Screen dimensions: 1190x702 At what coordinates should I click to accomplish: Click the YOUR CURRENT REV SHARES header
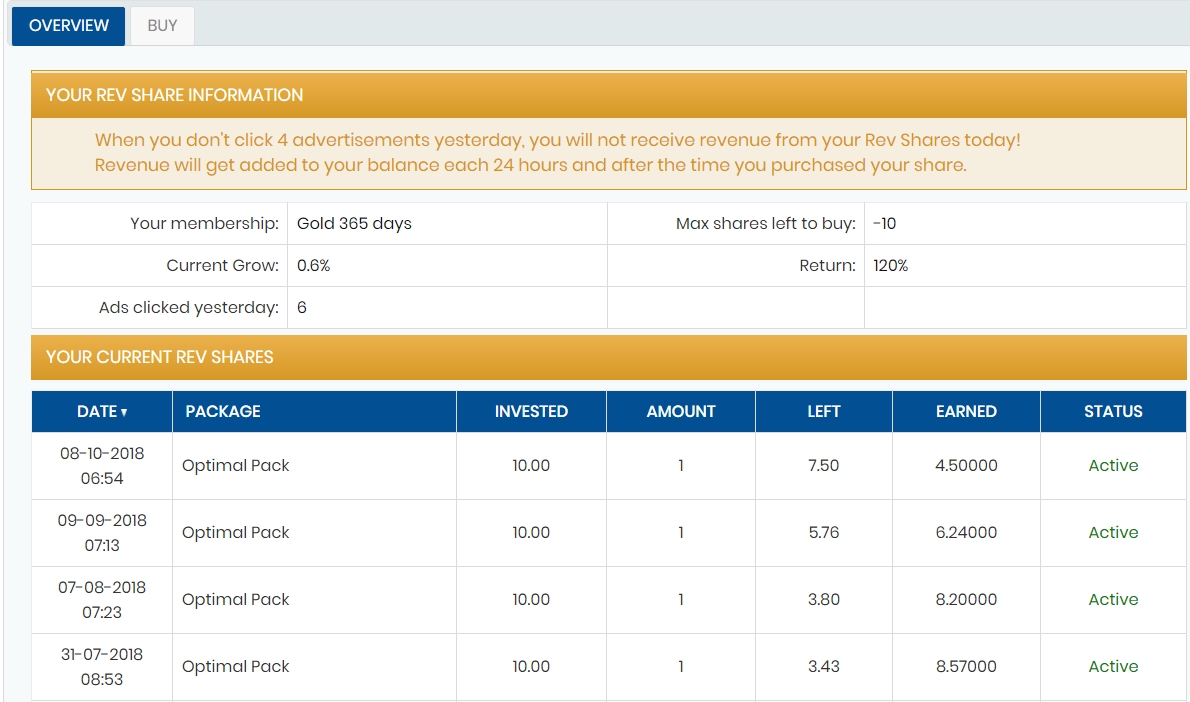tap(160, 357)
